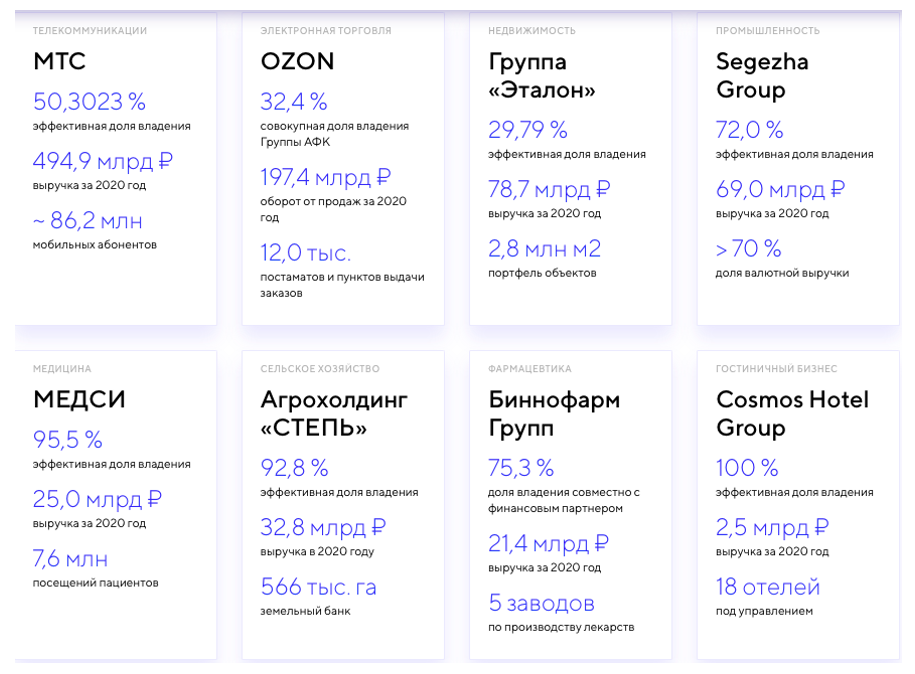Click the Агрохолдинг «СТЕПЬ» title
915x674 pixels.
coord(334,414)
